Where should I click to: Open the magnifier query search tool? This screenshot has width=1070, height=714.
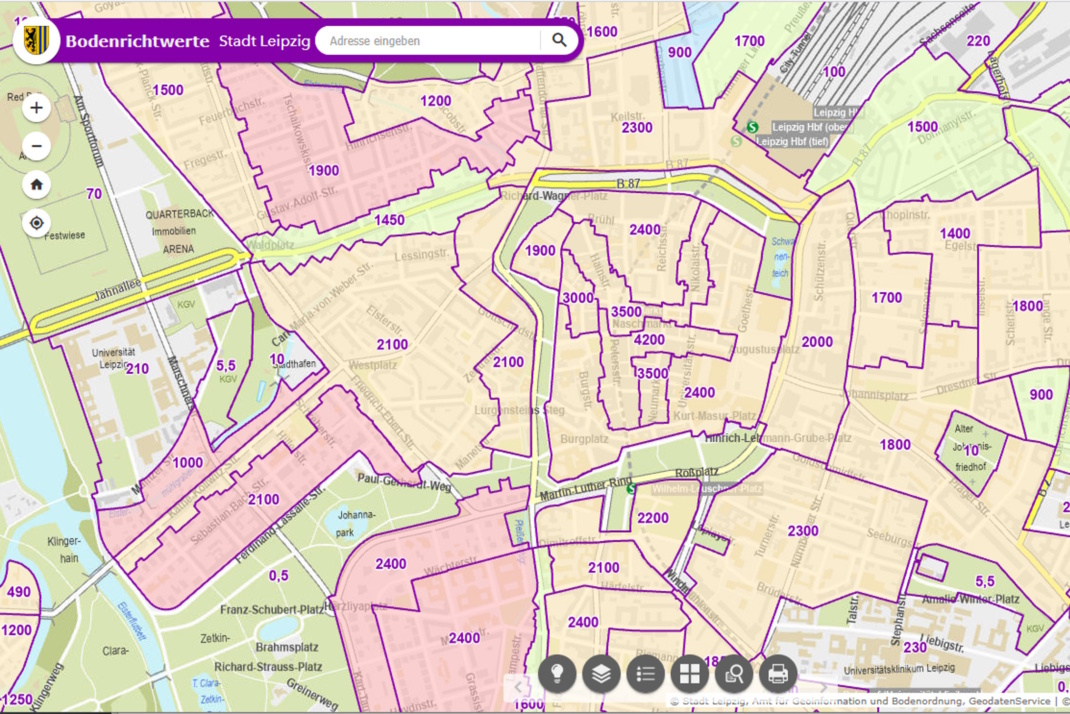(734, 674)
